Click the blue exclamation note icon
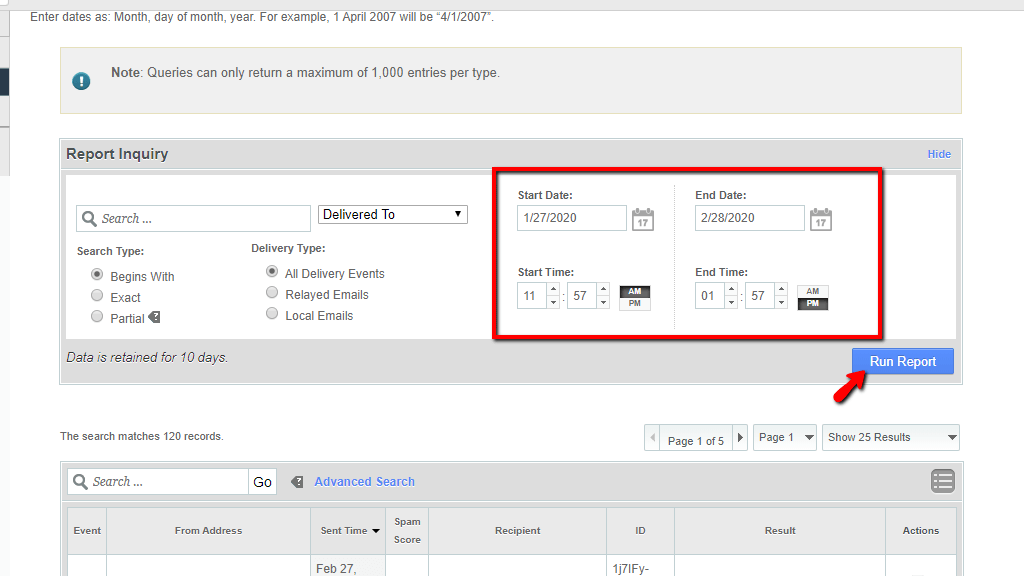The height and width of the screenshot is (576, 1024). pyautogui.click(x=81, y=81)
